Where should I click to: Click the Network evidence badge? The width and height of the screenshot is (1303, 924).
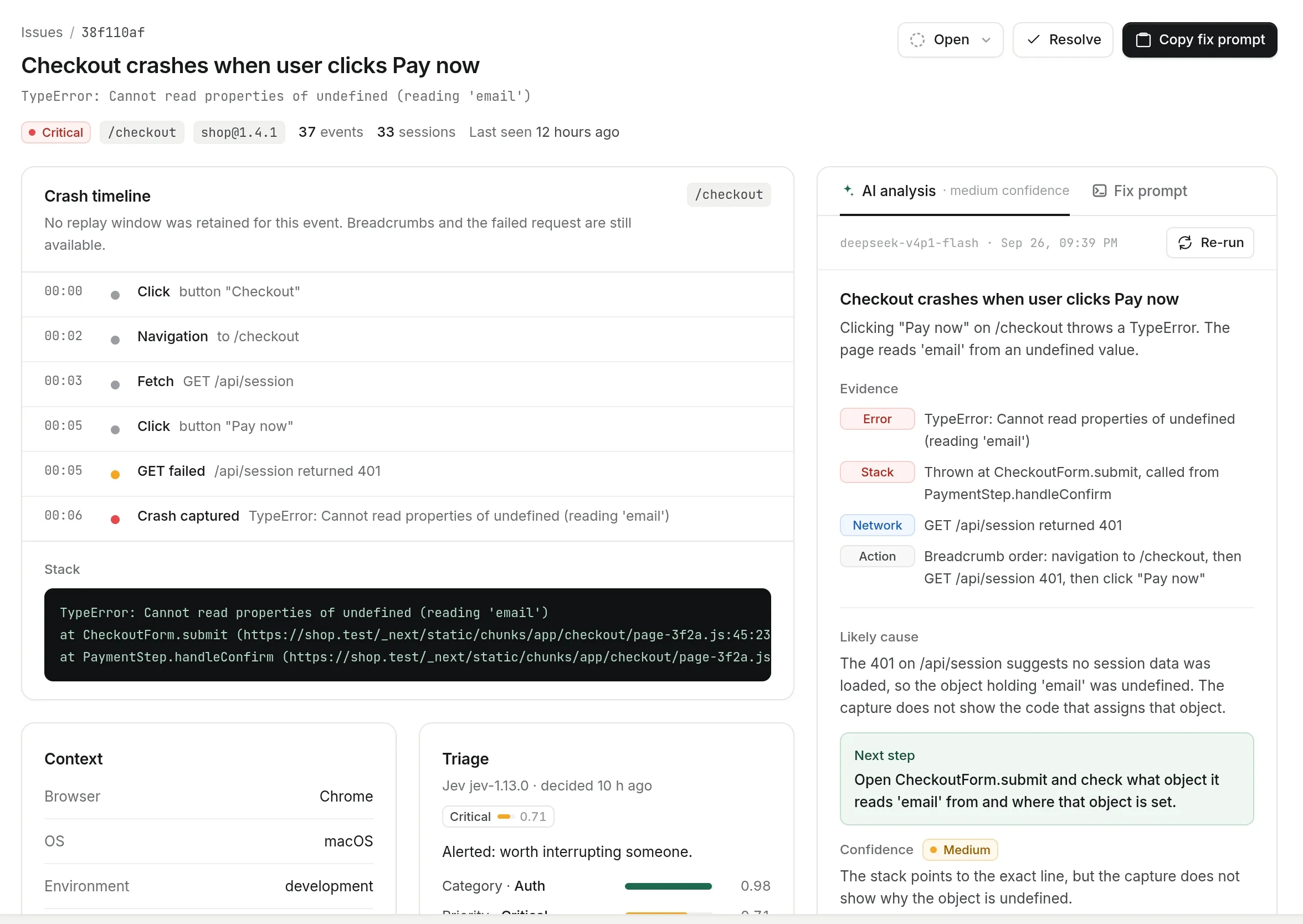point(877,526)
